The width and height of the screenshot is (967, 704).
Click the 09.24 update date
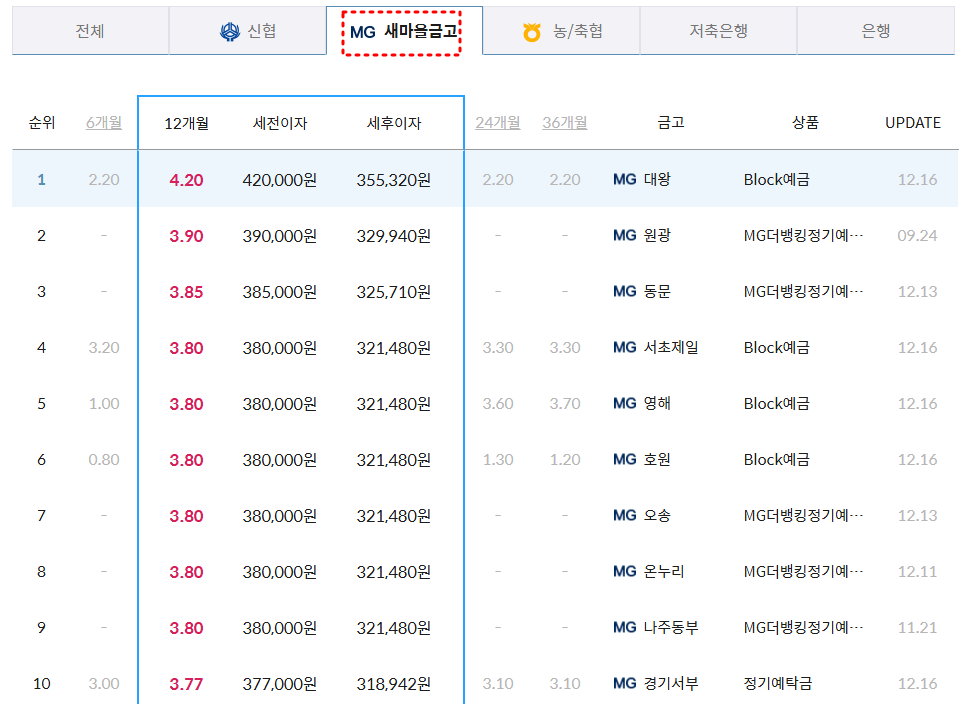click(917, 235)
